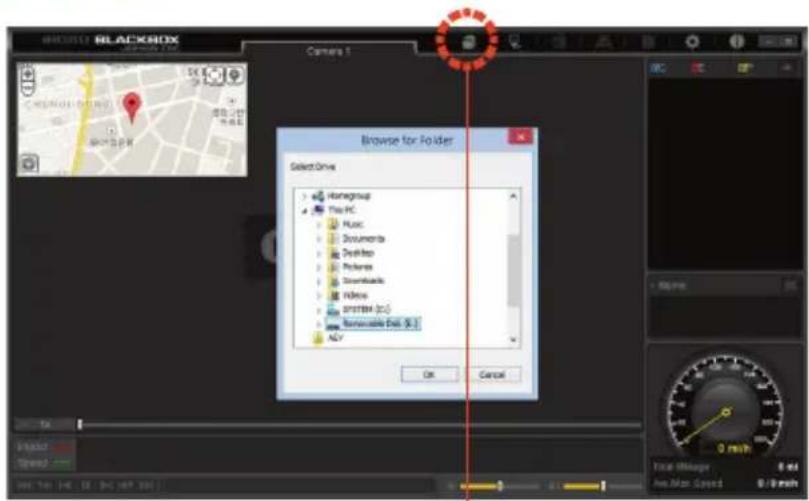
Task: Select Removable Disk (E:) in the tree
Action: pos(381,324)
